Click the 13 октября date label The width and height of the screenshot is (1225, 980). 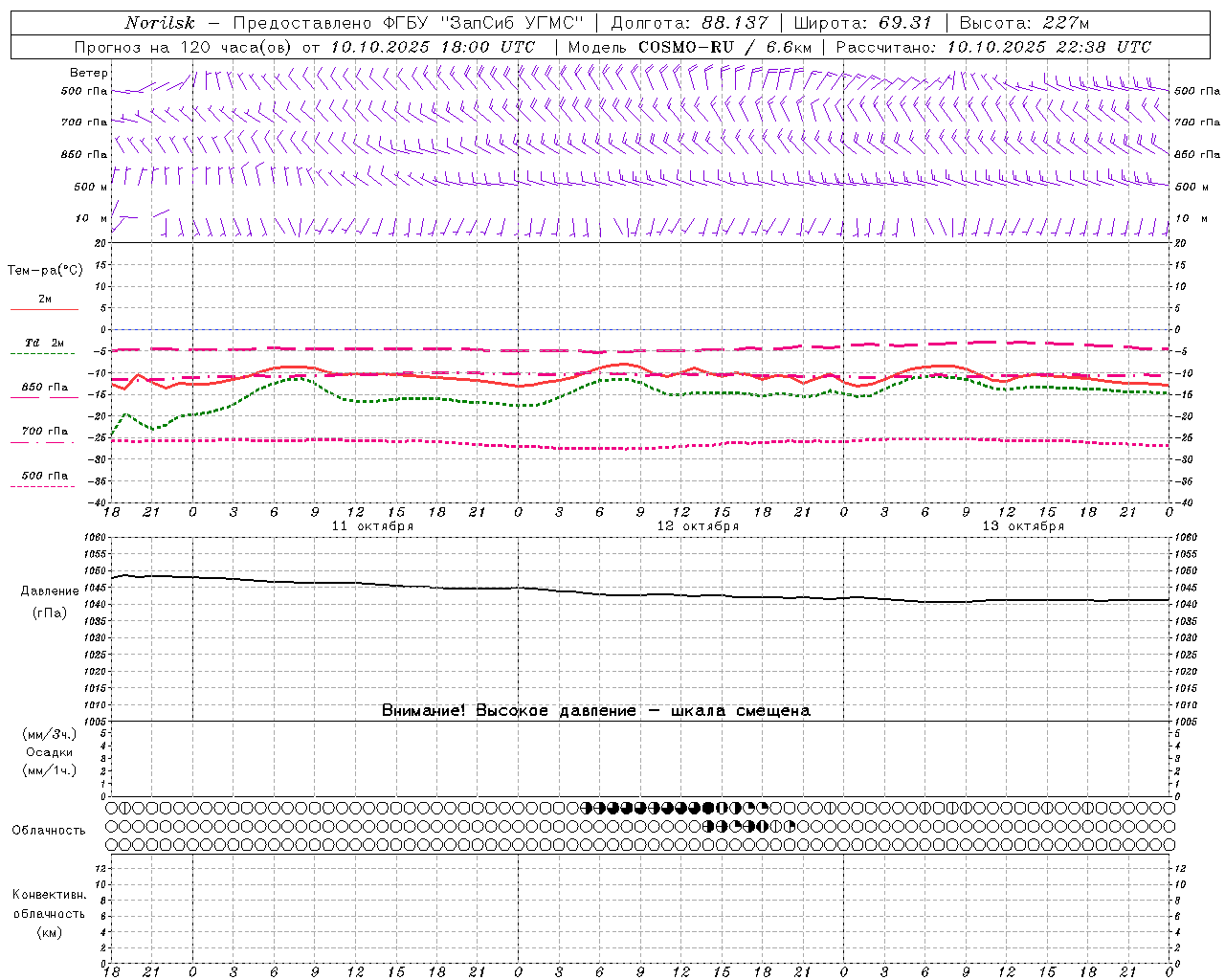(1023, 526)
